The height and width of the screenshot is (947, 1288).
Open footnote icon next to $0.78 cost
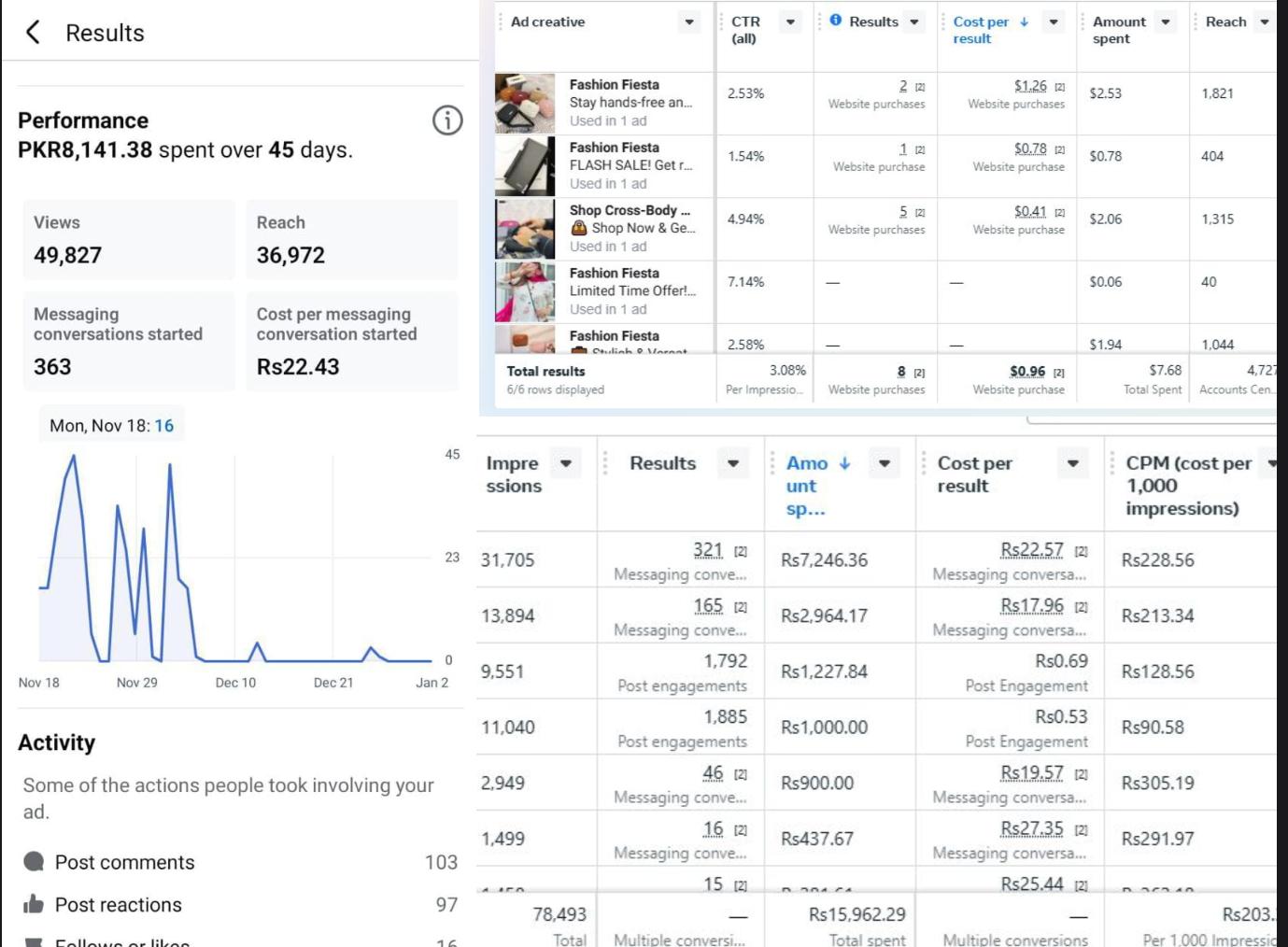point(1060,149)
